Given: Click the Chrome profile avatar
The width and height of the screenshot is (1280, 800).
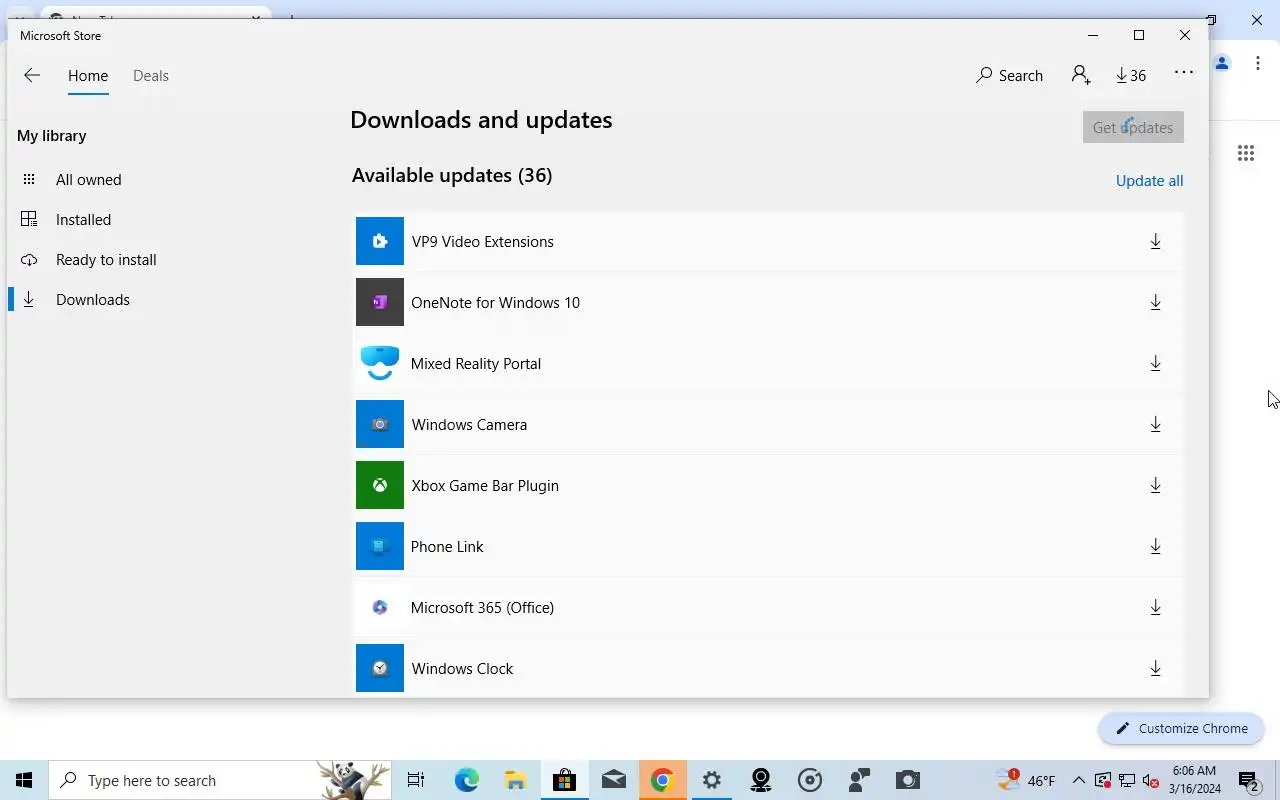Looking at the screenshot, I should [1222, 63].
